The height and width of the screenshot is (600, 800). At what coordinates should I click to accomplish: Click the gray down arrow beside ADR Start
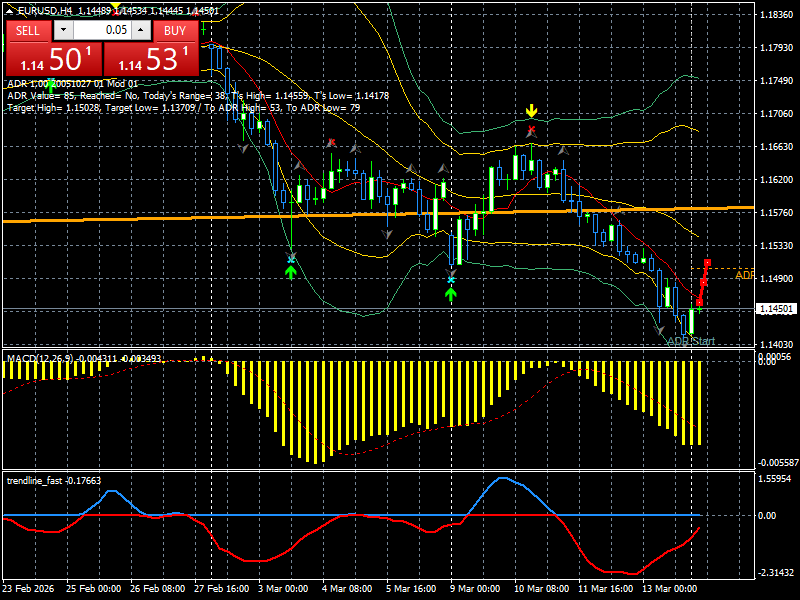point(659,329)
